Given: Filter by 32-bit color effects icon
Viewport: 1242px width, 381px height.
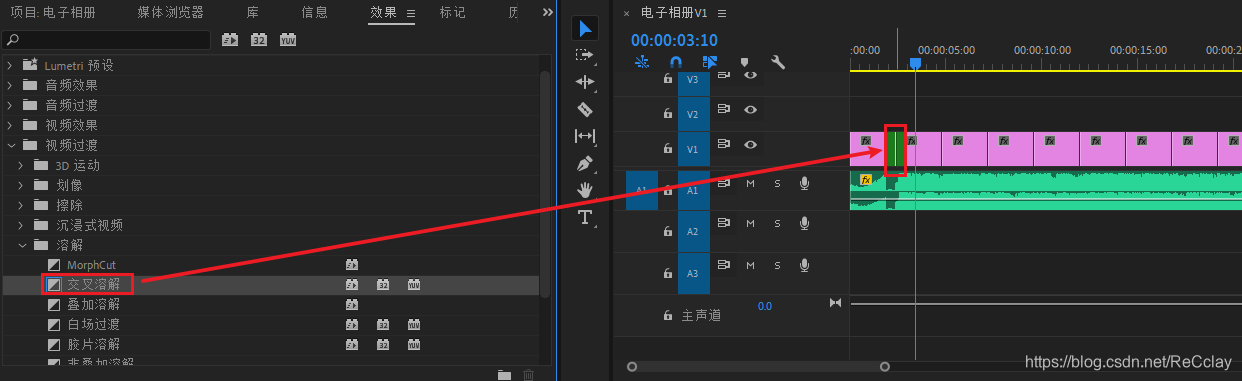Looking at the screenshot, I should tap(259, 40).
